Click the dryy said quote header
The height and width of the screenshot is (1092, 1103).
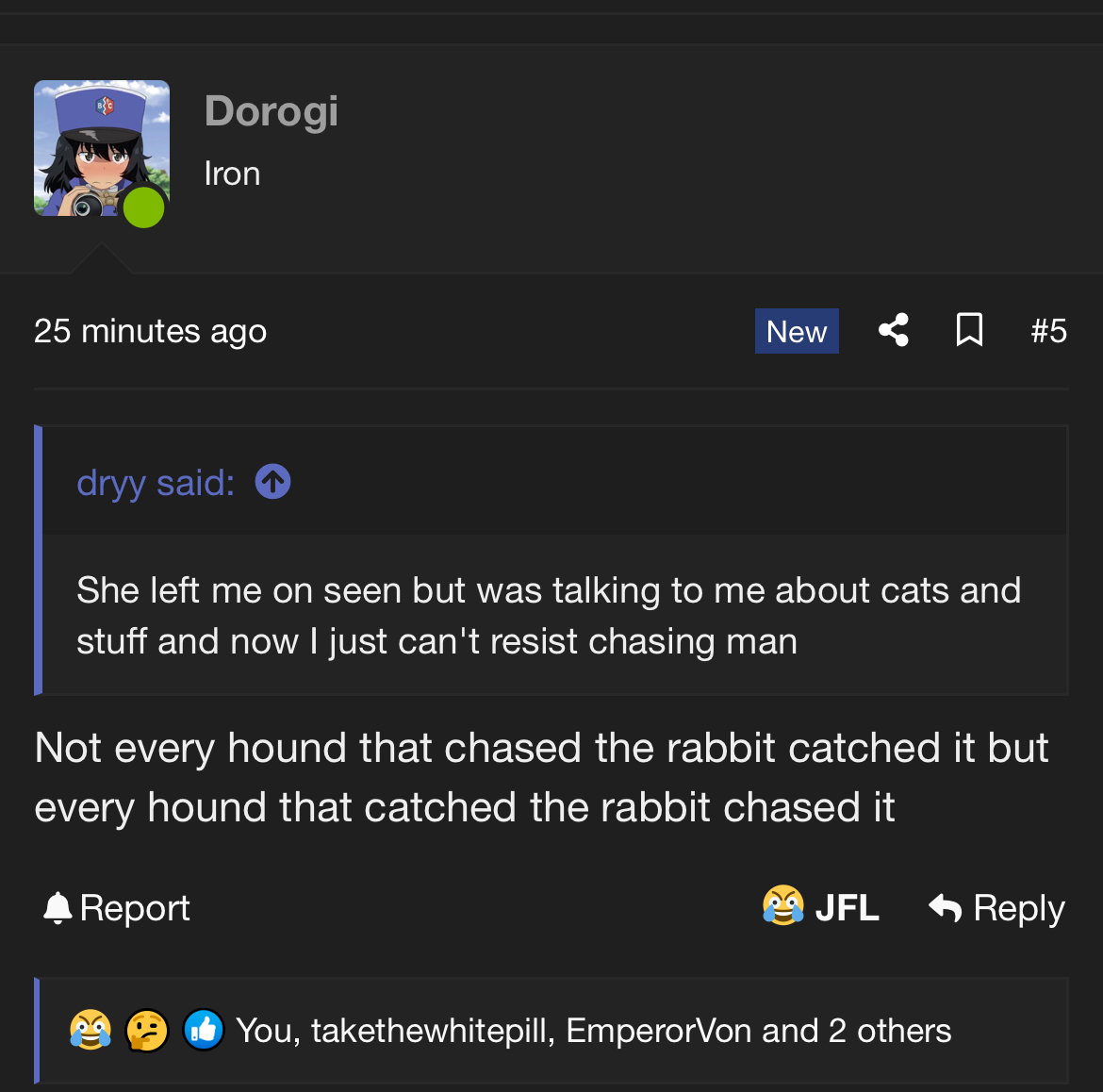[156, 483]
